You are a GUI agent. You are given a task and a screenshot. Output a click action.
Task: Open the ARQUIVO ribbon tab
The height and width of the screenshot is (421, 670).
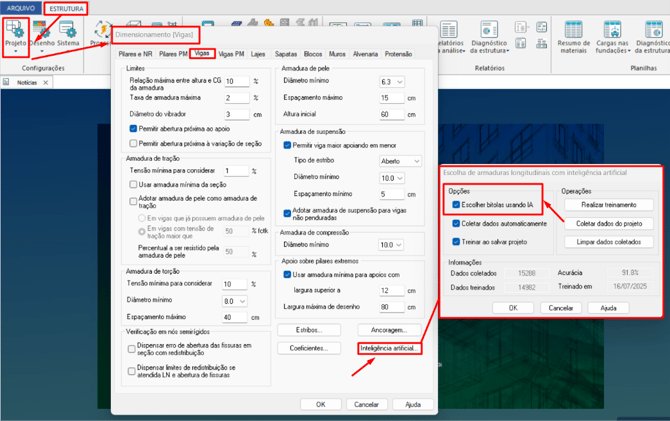pos(21,8)
